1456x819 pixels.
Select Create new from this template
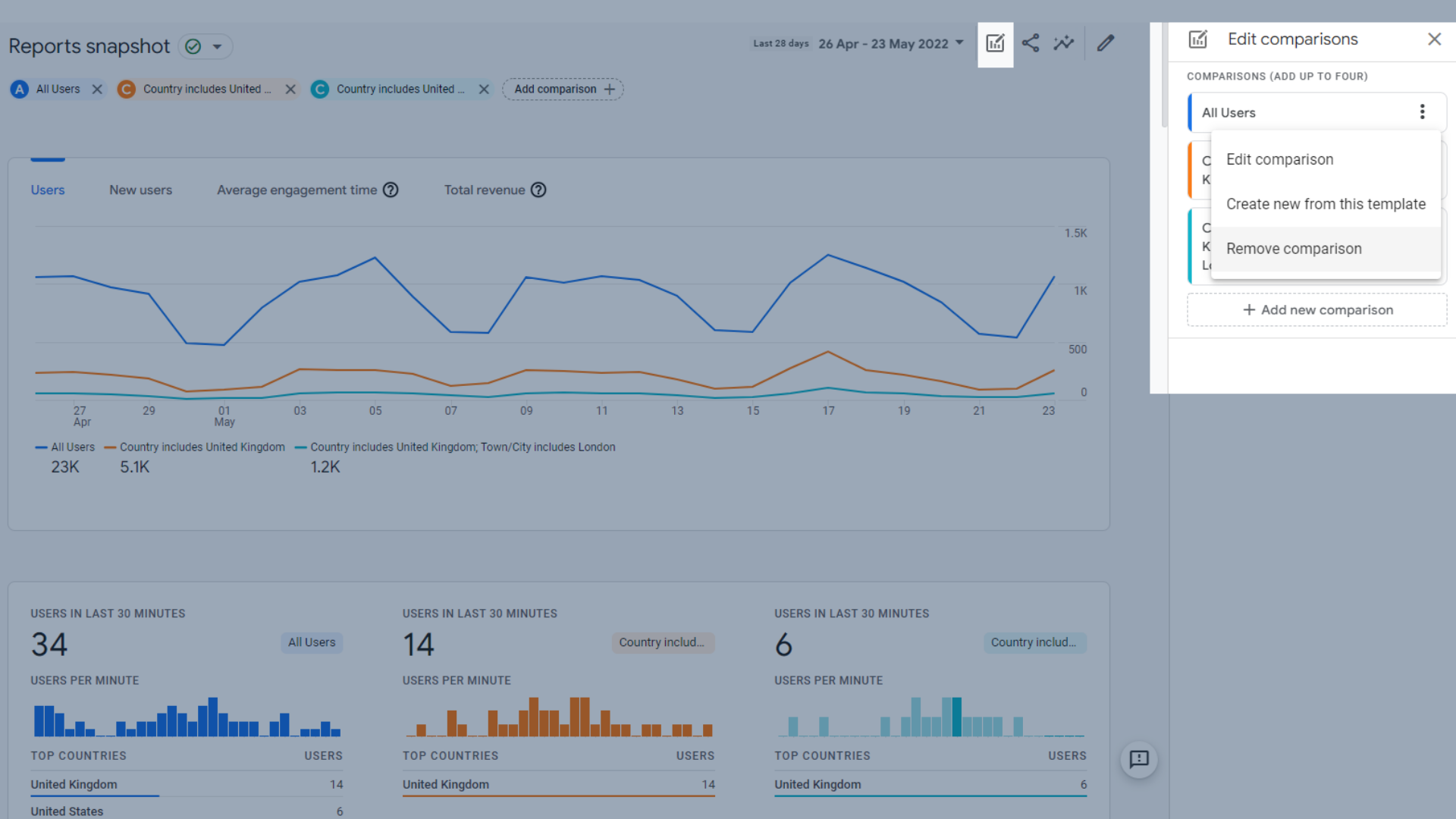tap(1326, 204)
